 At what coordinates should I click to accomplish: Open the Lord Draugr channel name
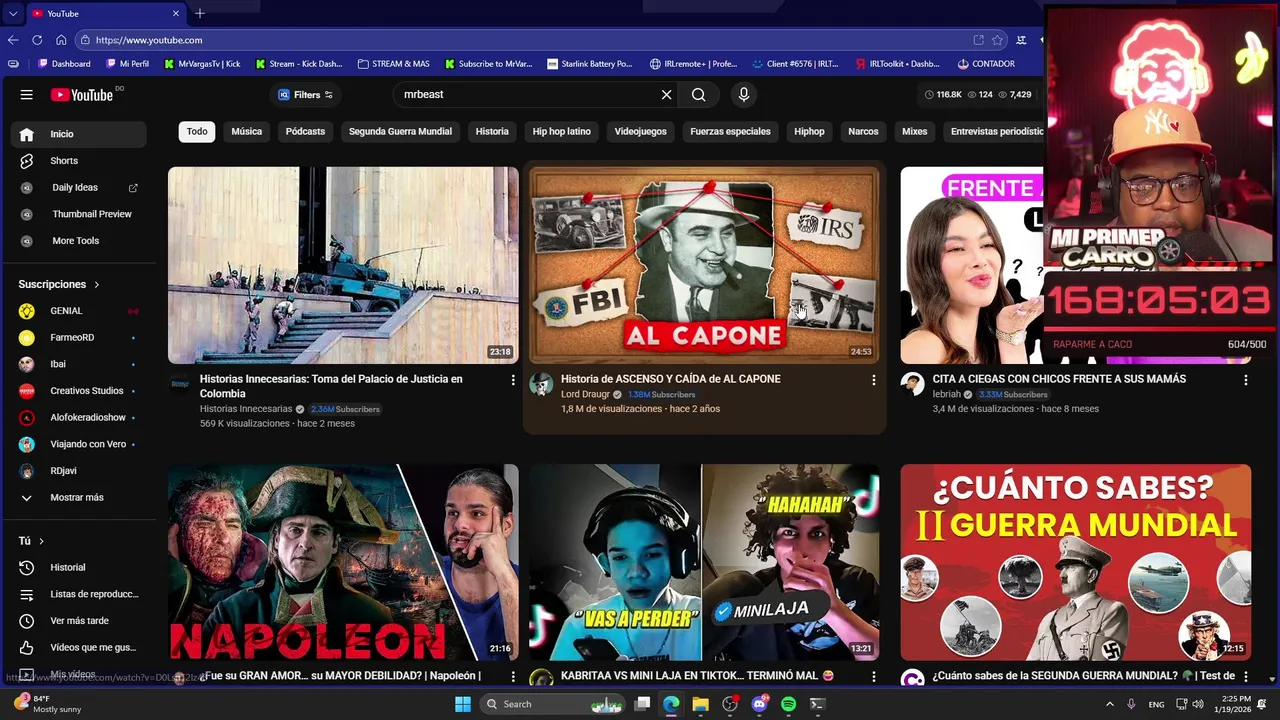pos(585,394)
